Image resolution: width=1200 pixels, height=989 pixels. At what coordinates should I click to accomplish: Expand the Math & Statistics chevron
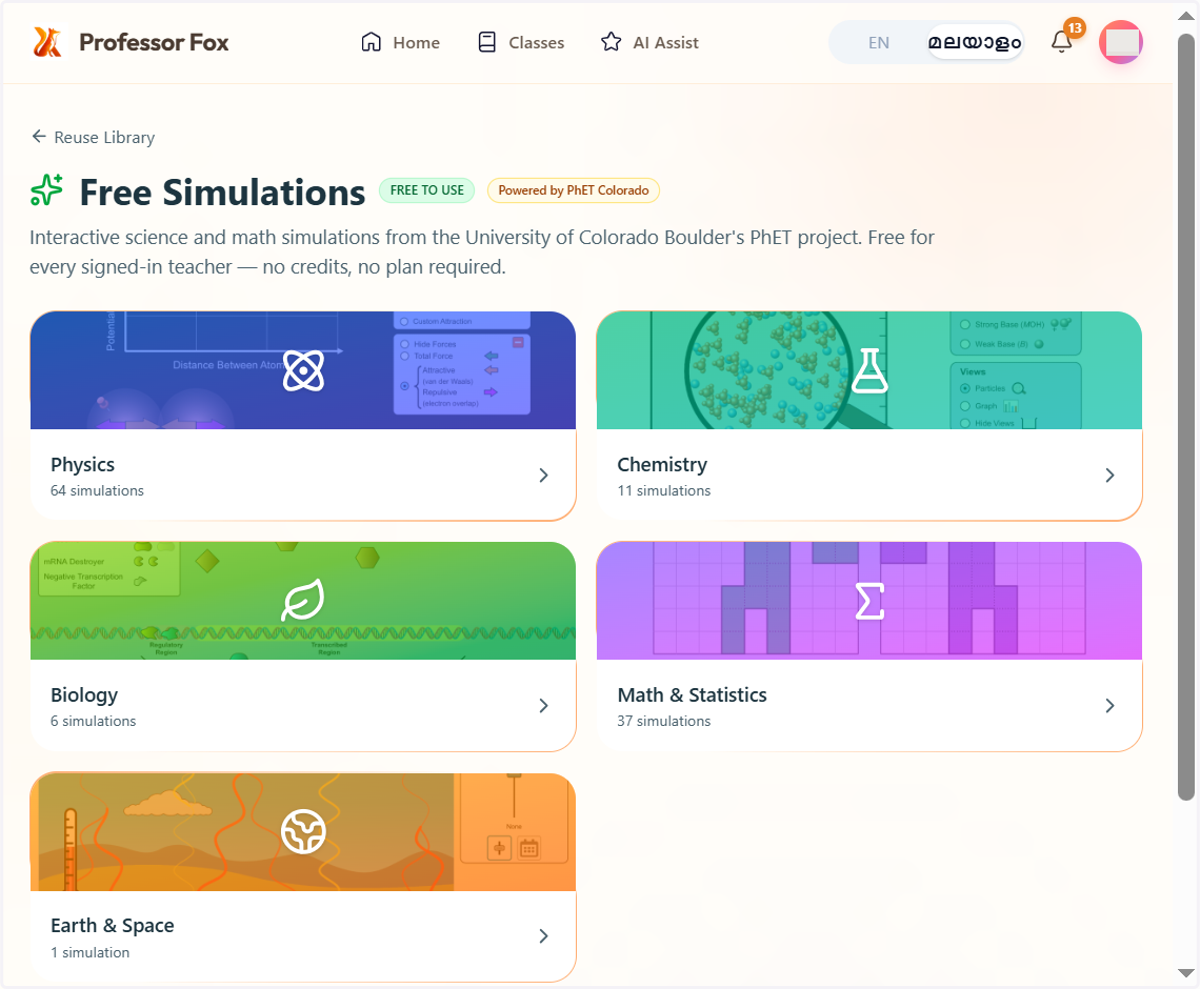[1110, 706]
